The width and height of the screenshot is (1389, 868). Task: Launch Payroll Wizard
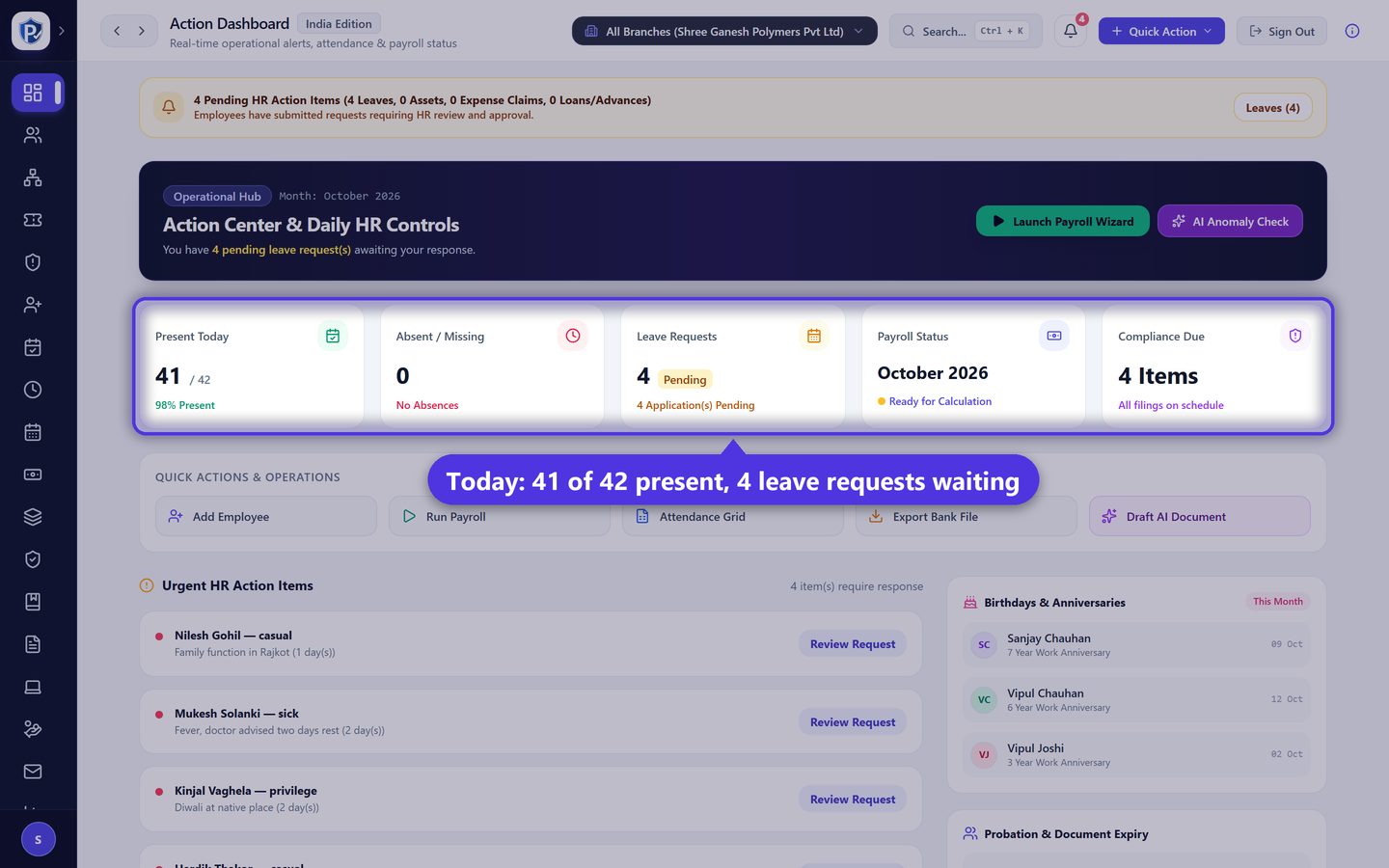(1063, 221)
